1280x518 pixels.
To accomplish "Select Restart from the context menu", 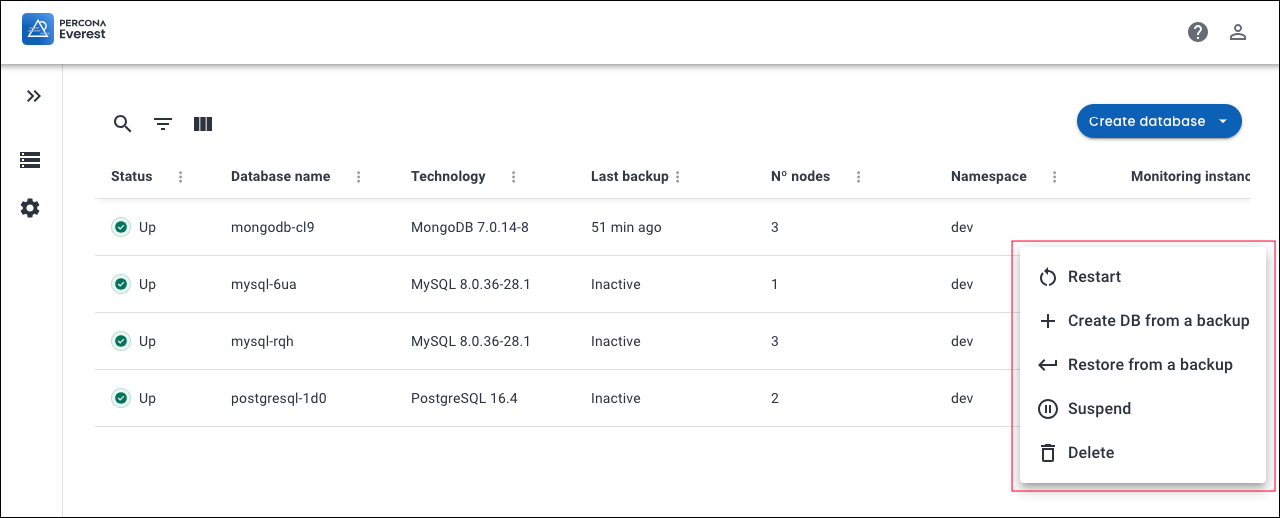I will (1094, 277).
